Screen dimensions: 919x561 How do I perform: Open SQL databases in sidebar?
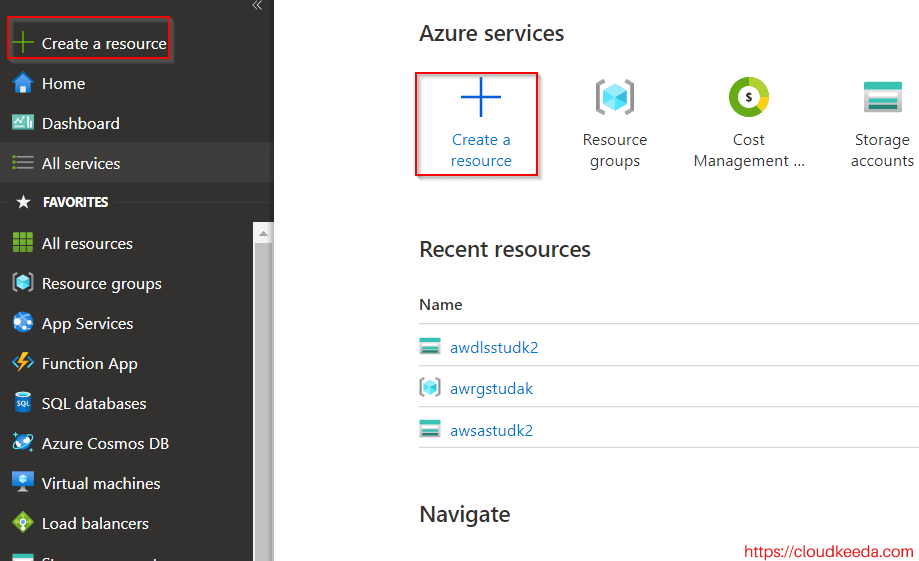[94, 403]
